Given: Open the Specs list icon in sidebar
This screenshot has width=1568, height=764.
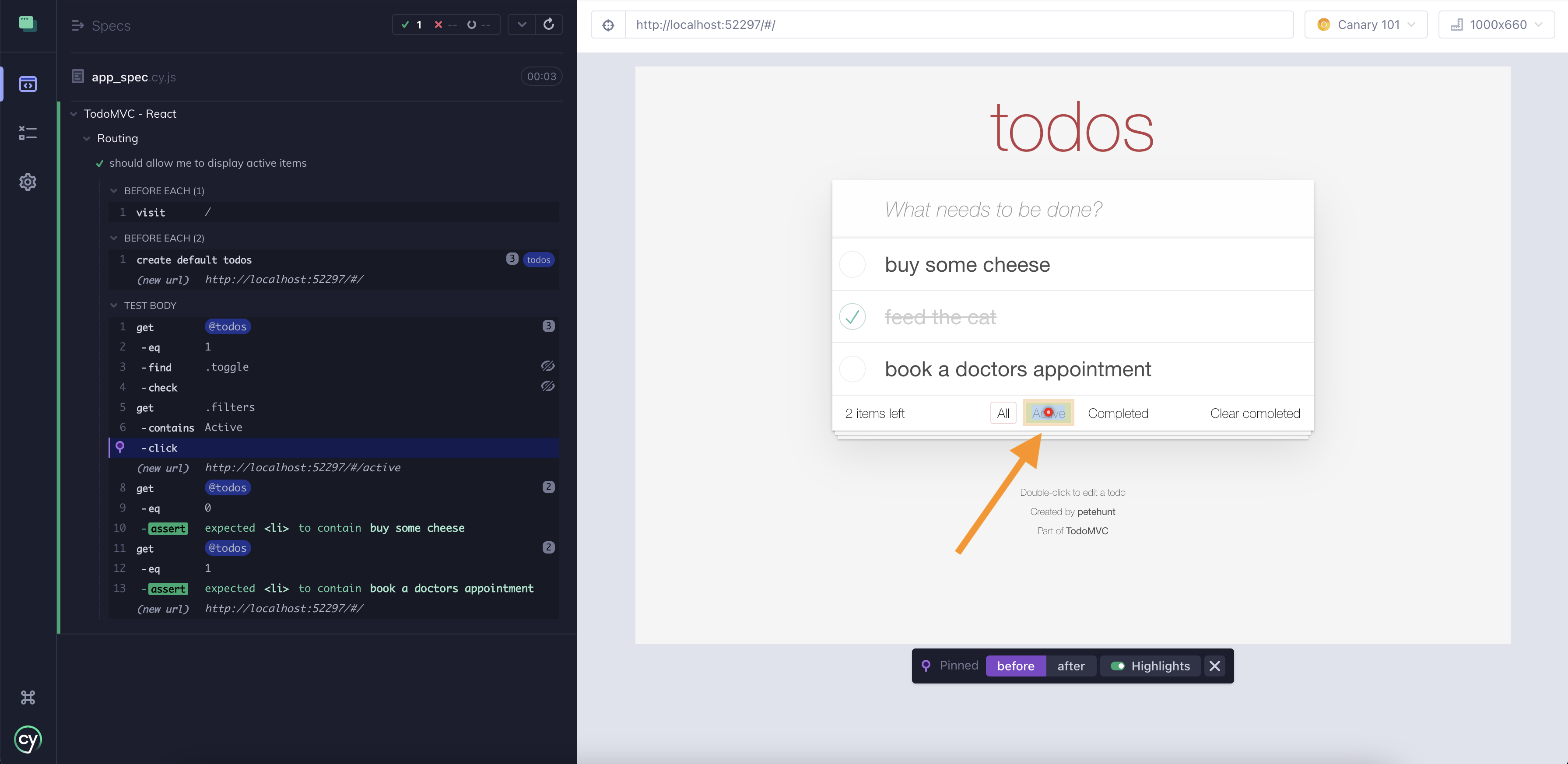Looking at the screenshot, I should click(28, 84).
